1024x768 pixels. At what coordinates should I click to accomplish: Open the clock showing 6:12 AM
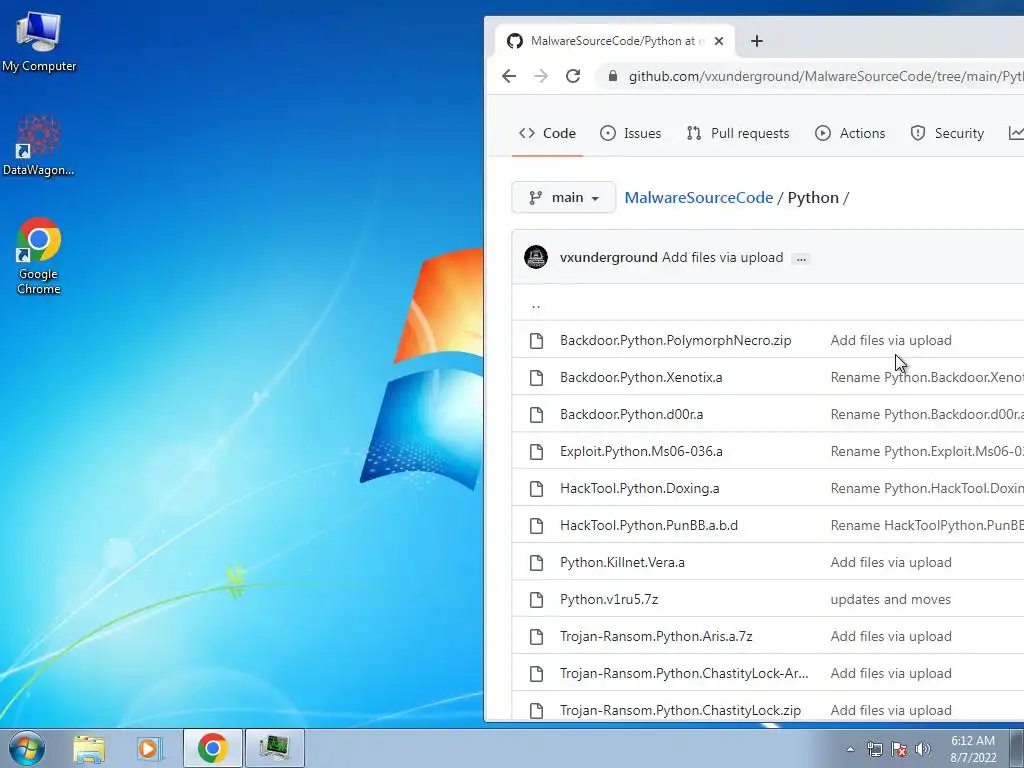[973, 749]
